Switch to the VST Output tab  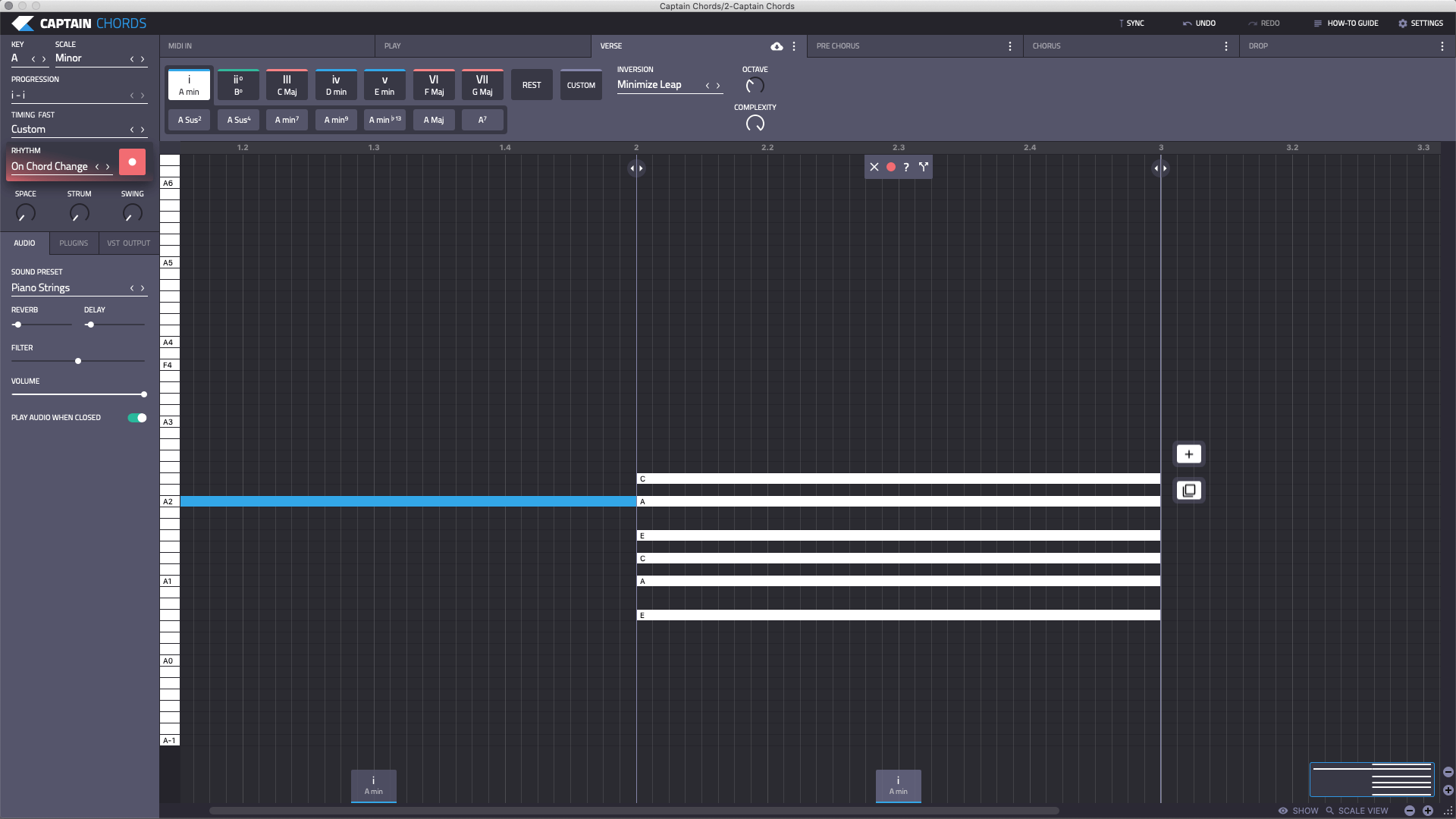(129, 243)
